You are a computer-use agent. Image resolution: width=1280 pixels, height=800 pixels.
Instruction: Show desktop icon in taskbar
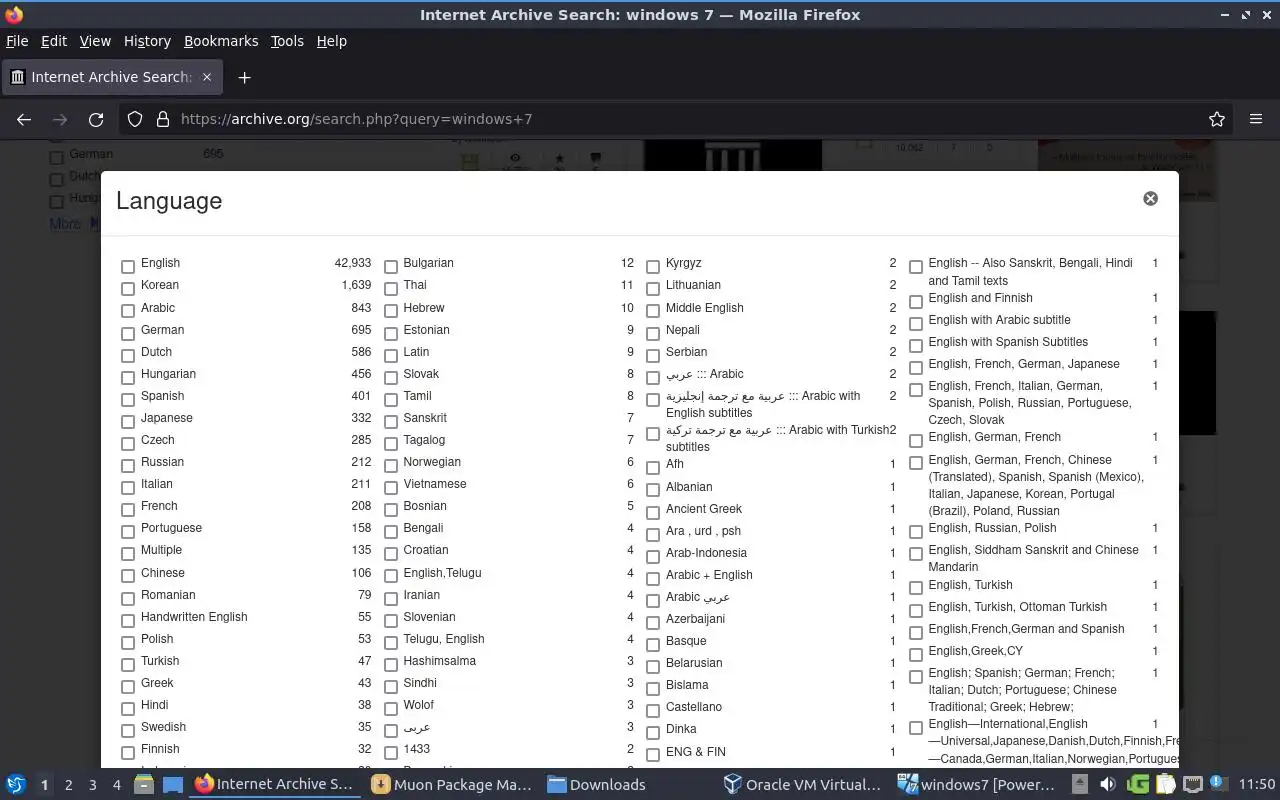[x=173, y=784]
